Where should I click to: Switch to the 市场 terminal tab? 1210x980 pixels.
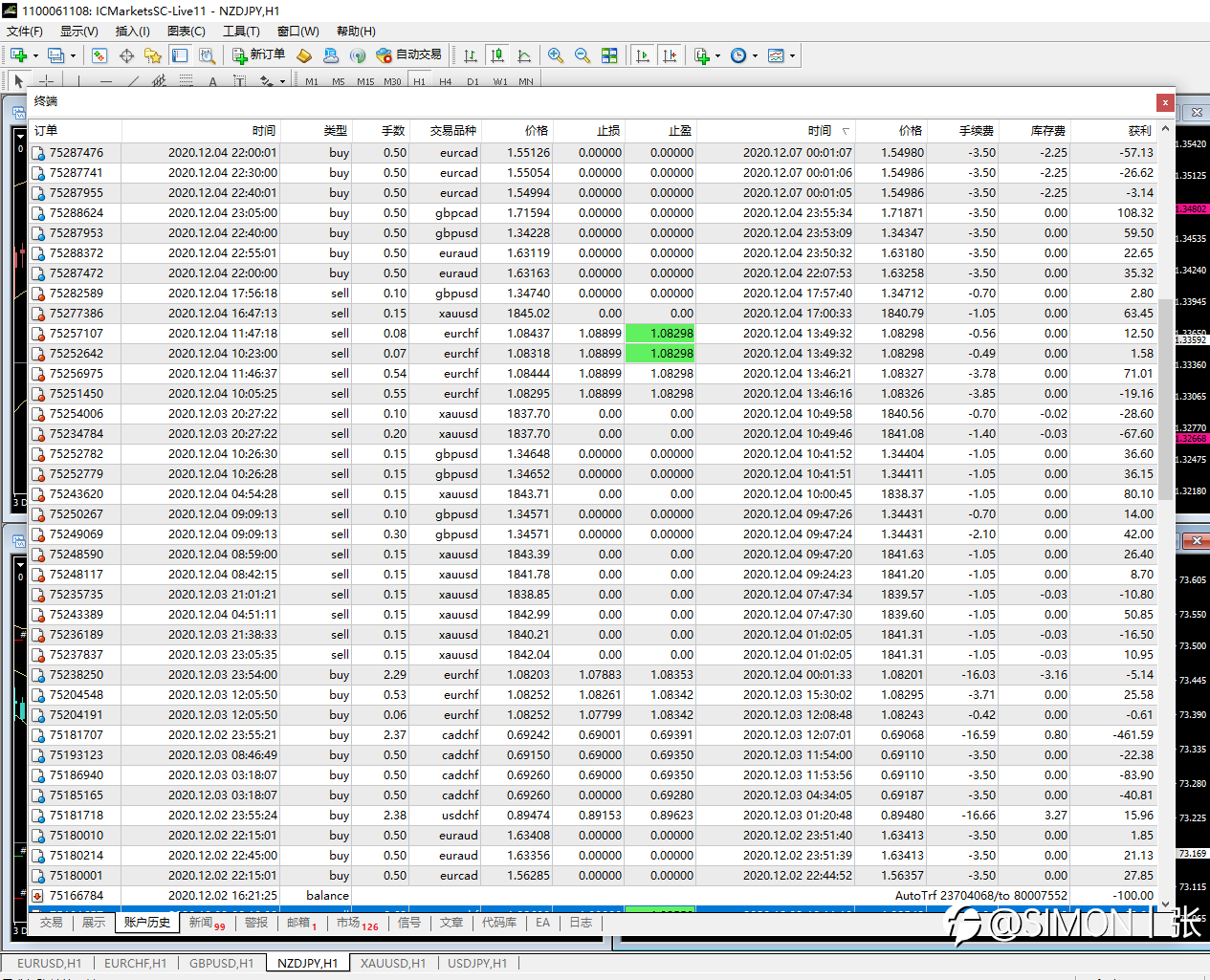357,923
